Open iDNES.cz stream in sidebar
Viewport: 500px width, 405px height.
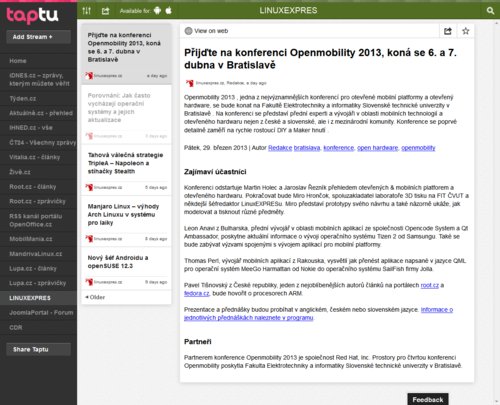(39, 79)
